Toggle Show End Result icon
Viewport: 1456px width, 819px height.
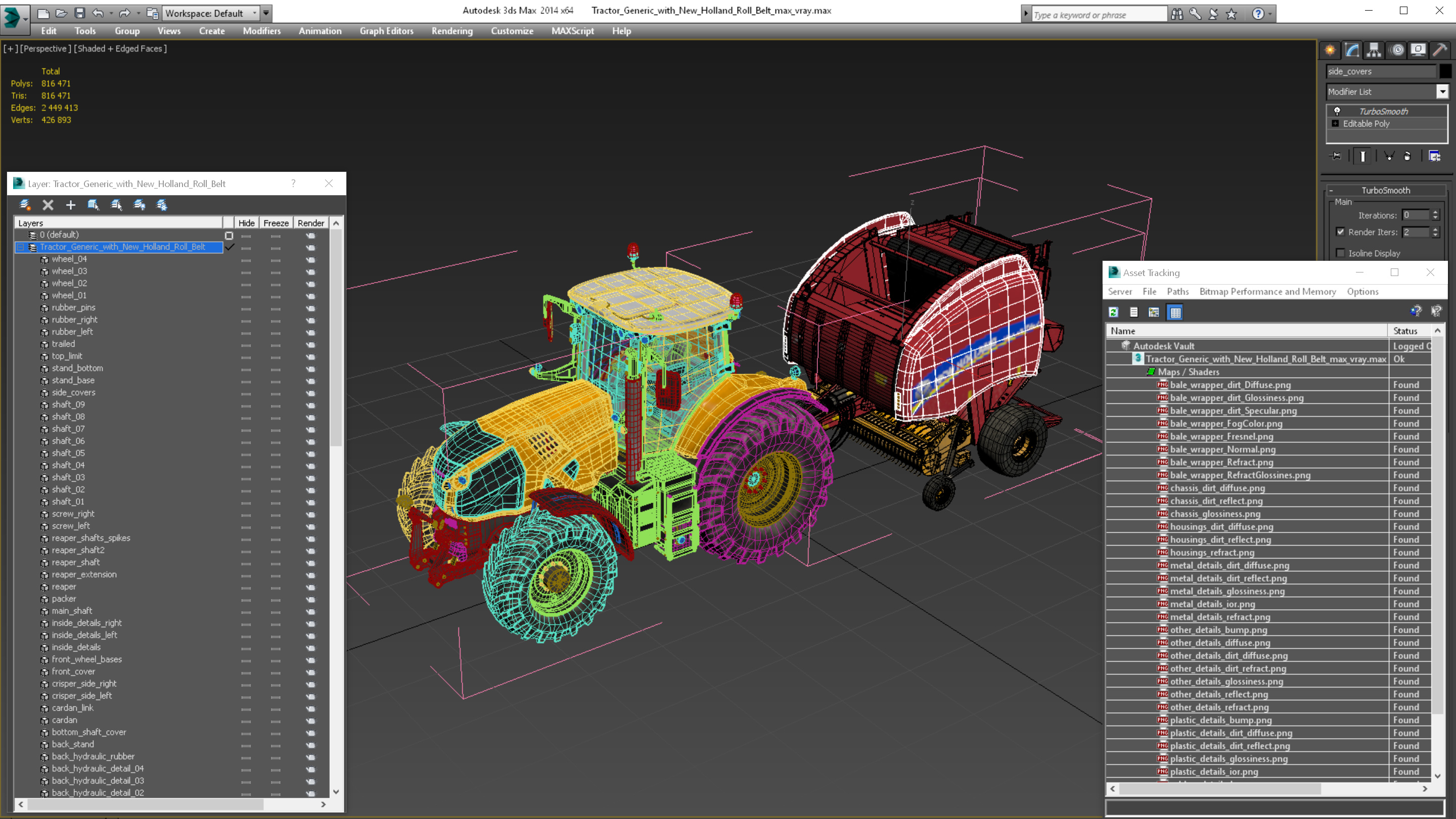pos(1363,156)
